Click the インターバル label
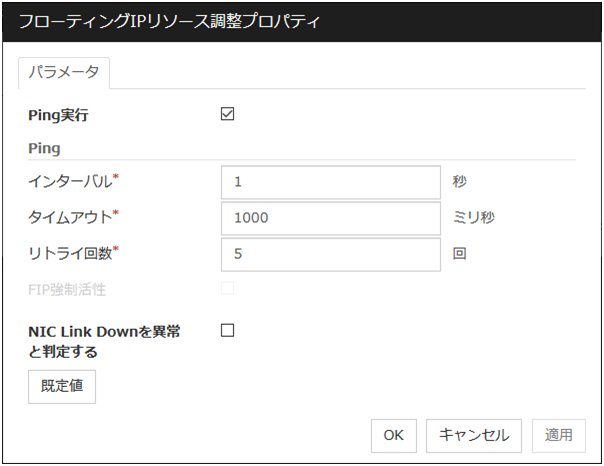This screenshot has height=466, width=604. click(x=74, y=182)
